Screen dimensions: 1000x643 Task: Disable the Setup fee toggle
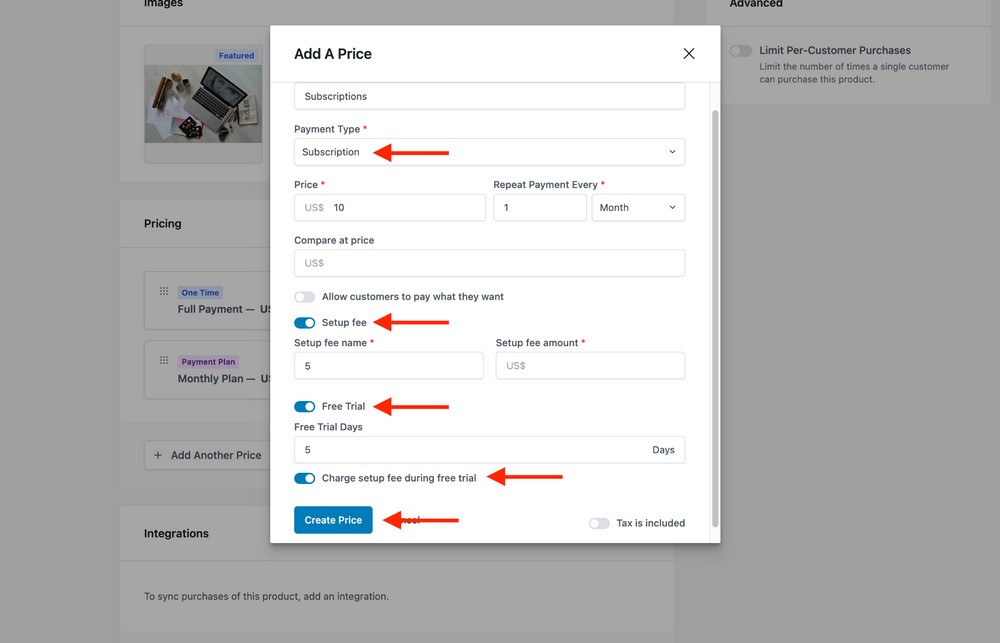tap(304, 322)
